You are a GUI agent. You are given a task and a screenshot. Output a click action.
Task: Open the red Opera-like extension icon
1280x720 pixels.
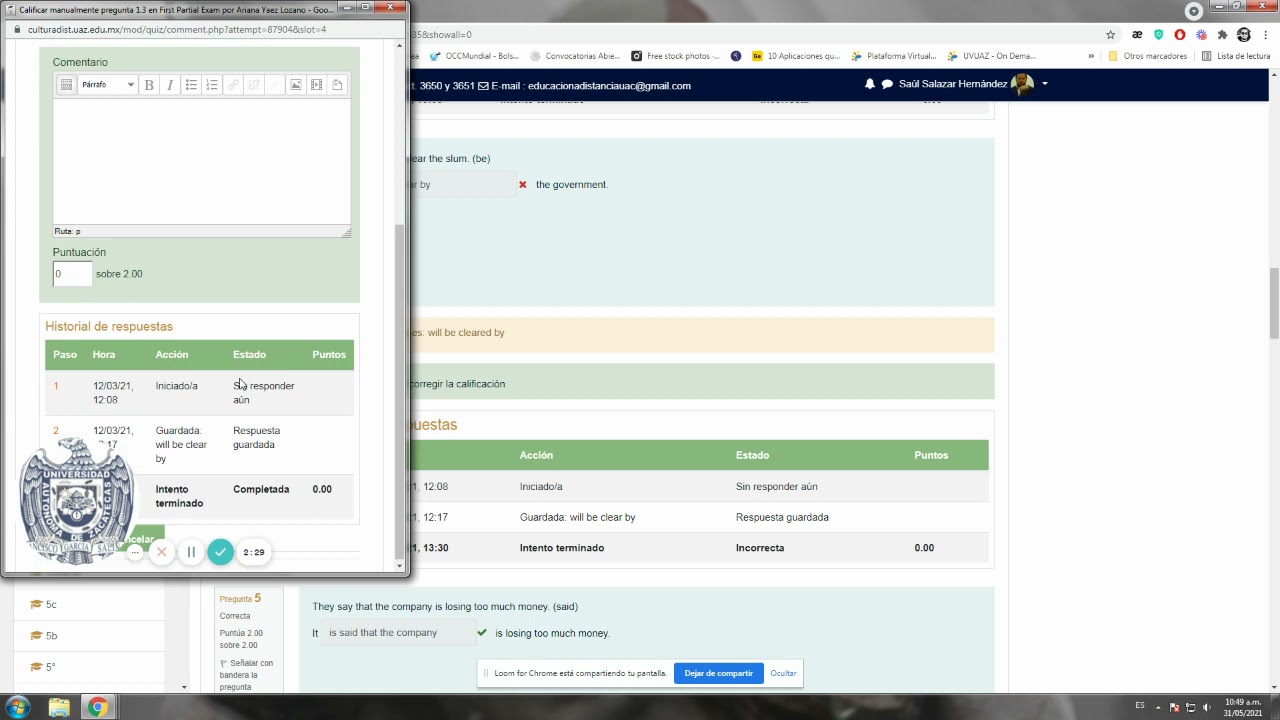(1180, 35)
